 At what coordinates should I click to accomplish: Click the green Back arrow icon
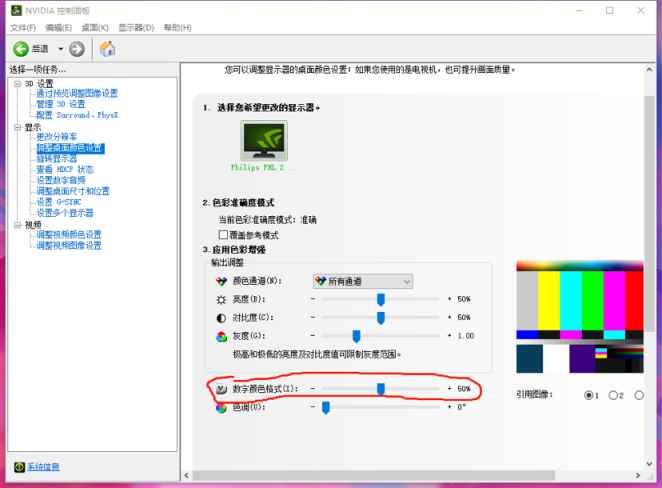click(20, 48)
